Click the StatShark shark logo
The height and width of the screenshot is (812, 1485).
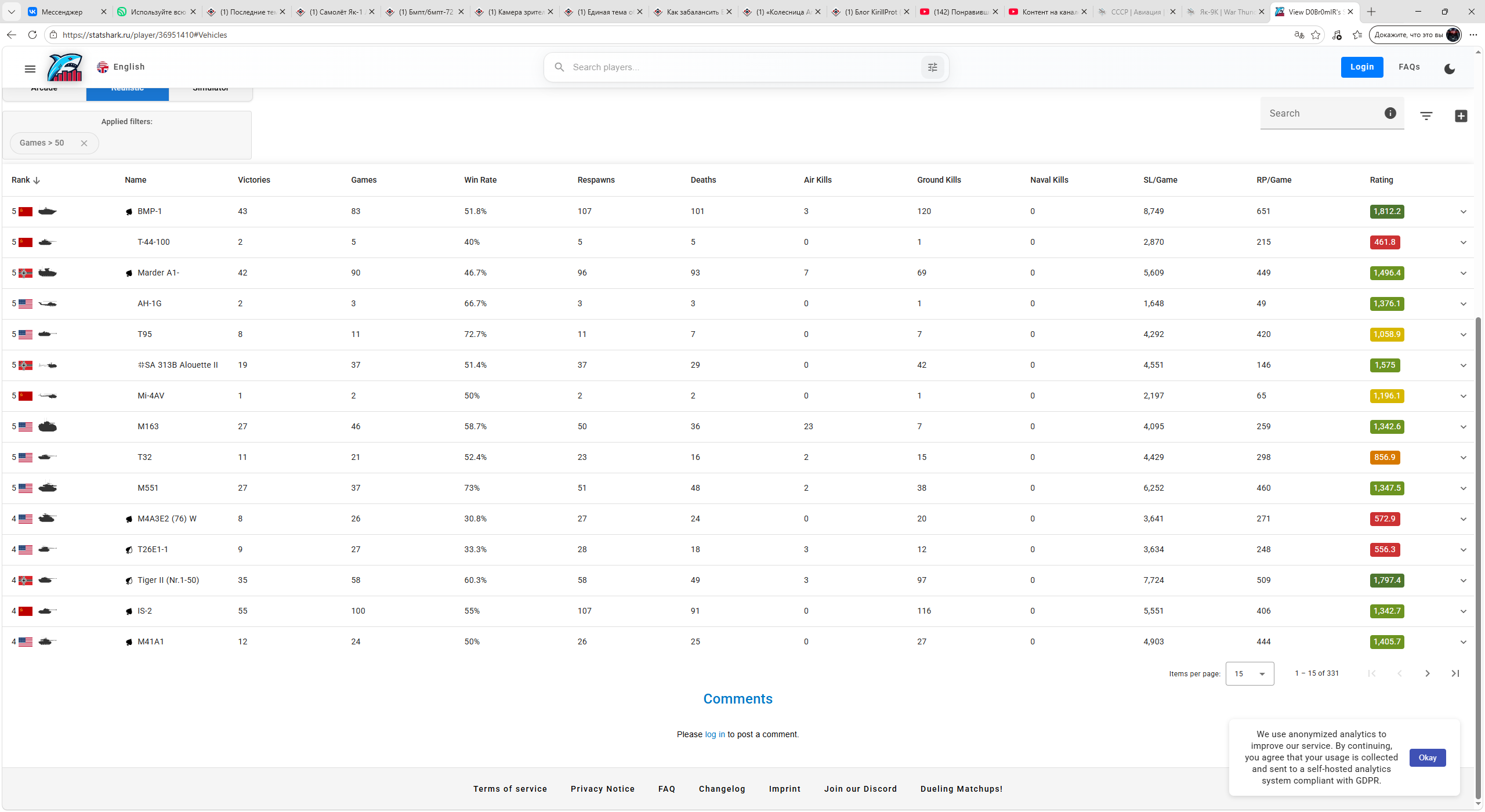[65, 67]
